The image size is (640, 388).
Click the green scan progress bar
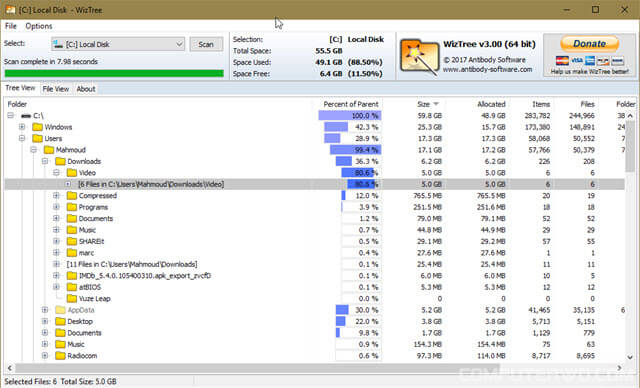click(114, 73)
